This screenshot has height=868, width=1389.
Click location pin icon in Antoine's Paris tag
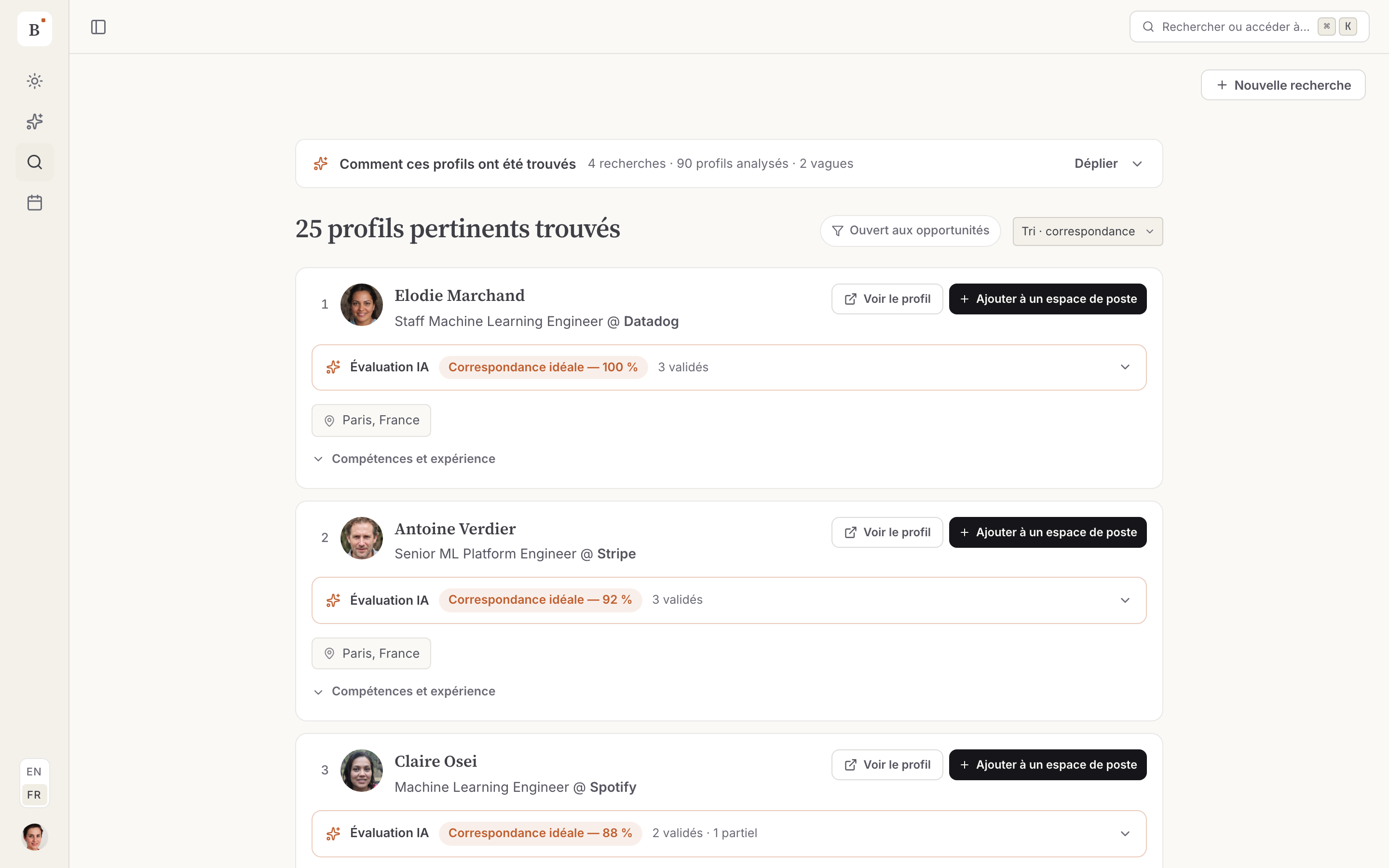(329, 653)
